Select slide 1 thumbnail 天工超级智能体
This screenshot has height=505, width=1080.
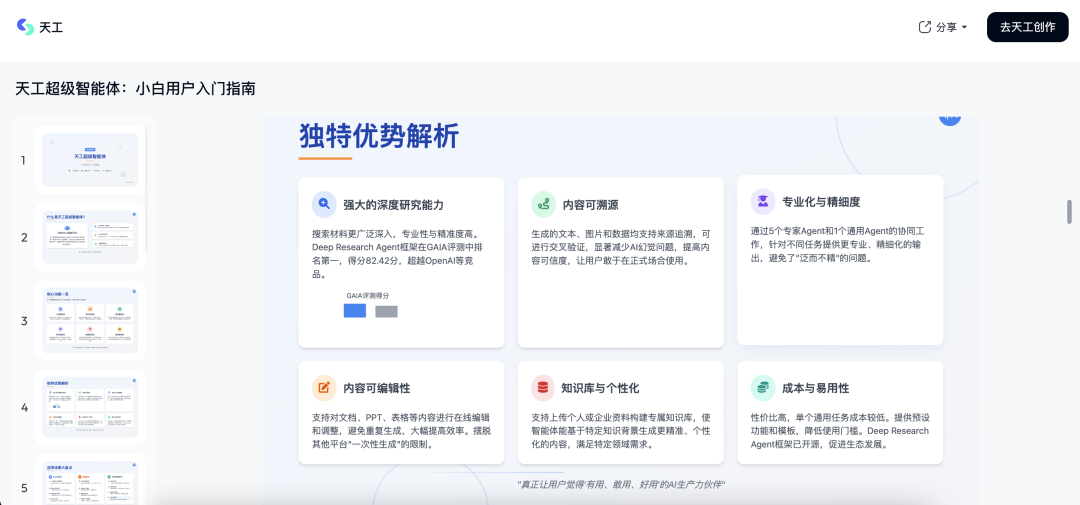pyautogui.click(x=90, y=160)
